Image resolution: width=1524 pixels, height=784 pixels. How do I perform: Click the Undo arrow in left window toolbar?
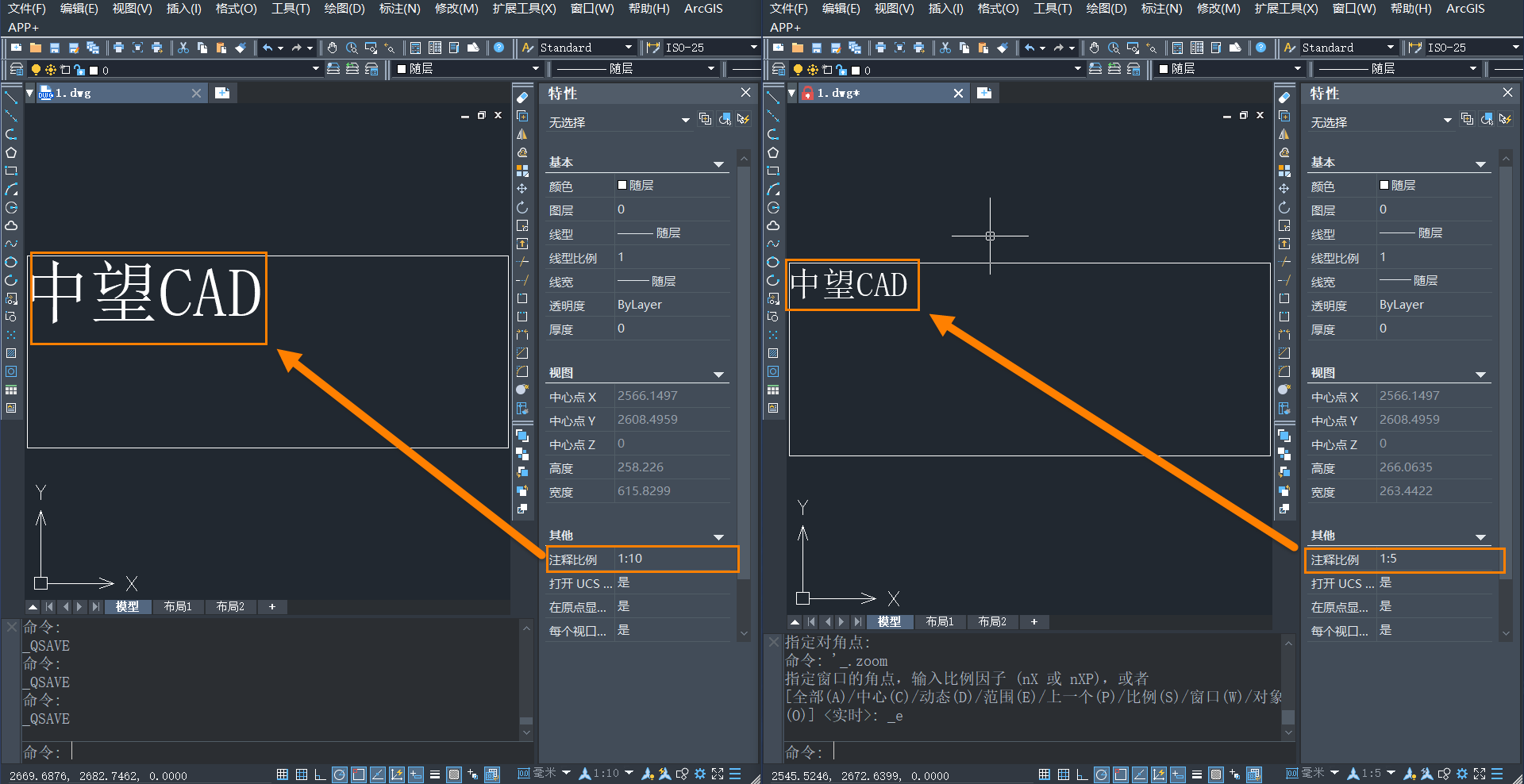[x=268, y=48]
